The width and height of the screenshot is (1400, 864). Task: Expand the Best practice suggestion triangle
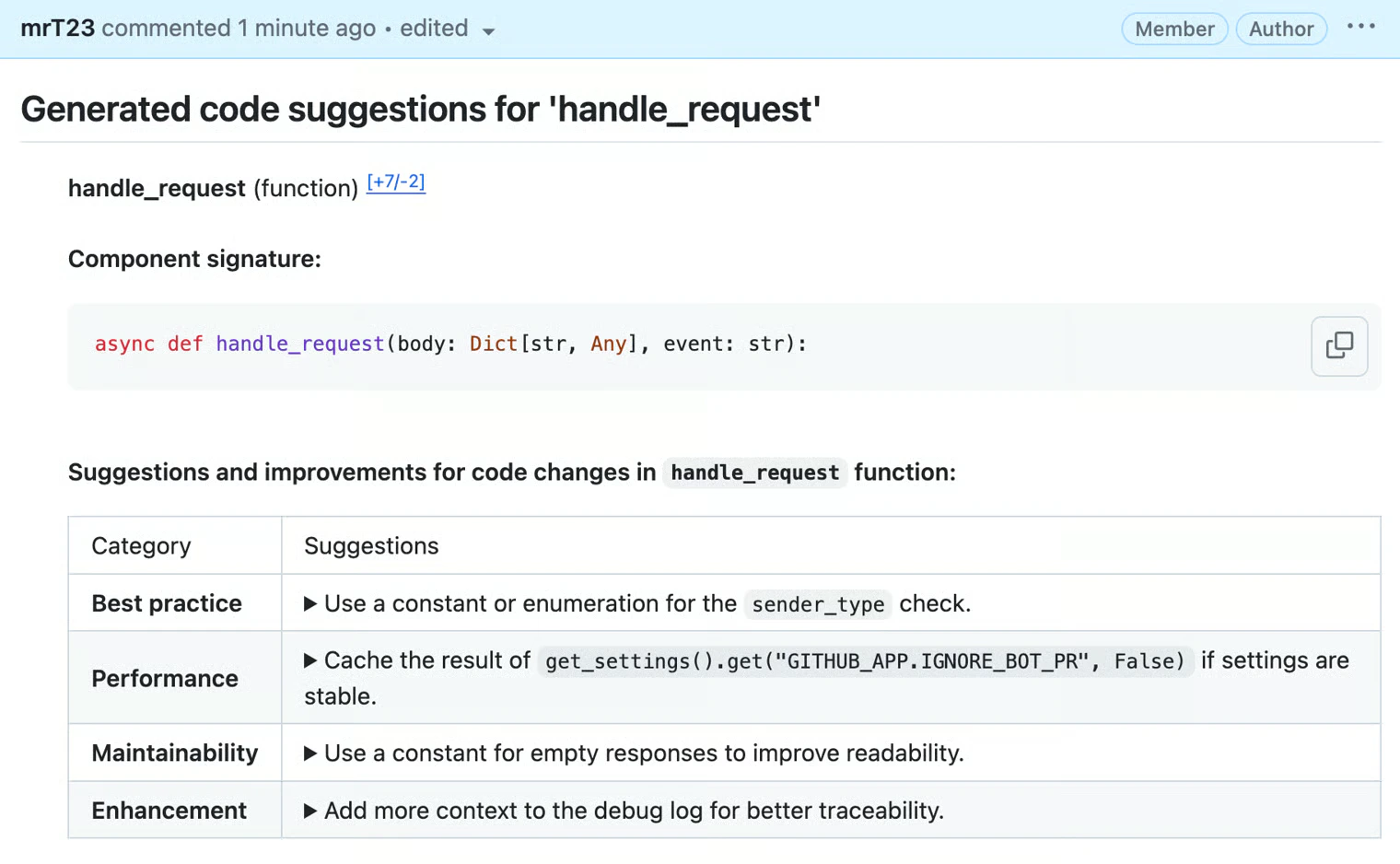pos(310,603)
